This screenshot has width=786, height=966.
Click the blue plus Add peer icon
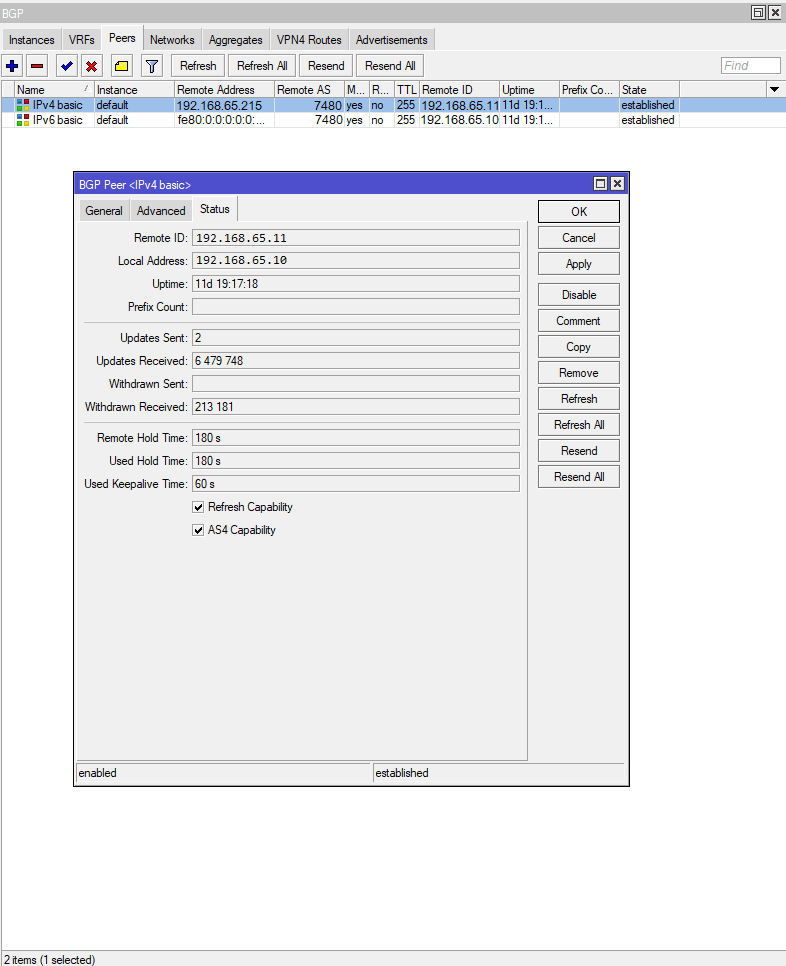coord(12,66)
